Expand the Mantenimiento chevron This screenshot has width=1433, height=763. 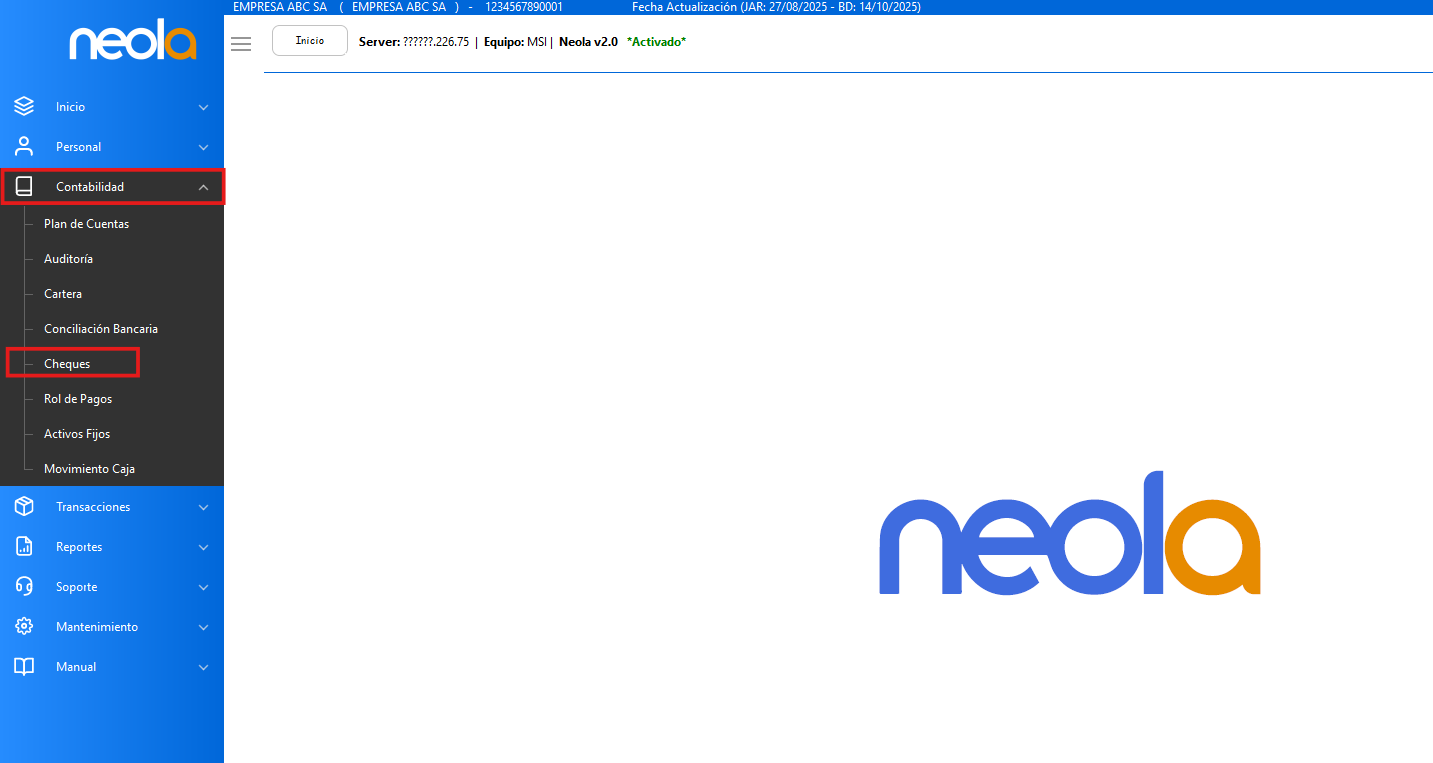[x=203, y=627]
